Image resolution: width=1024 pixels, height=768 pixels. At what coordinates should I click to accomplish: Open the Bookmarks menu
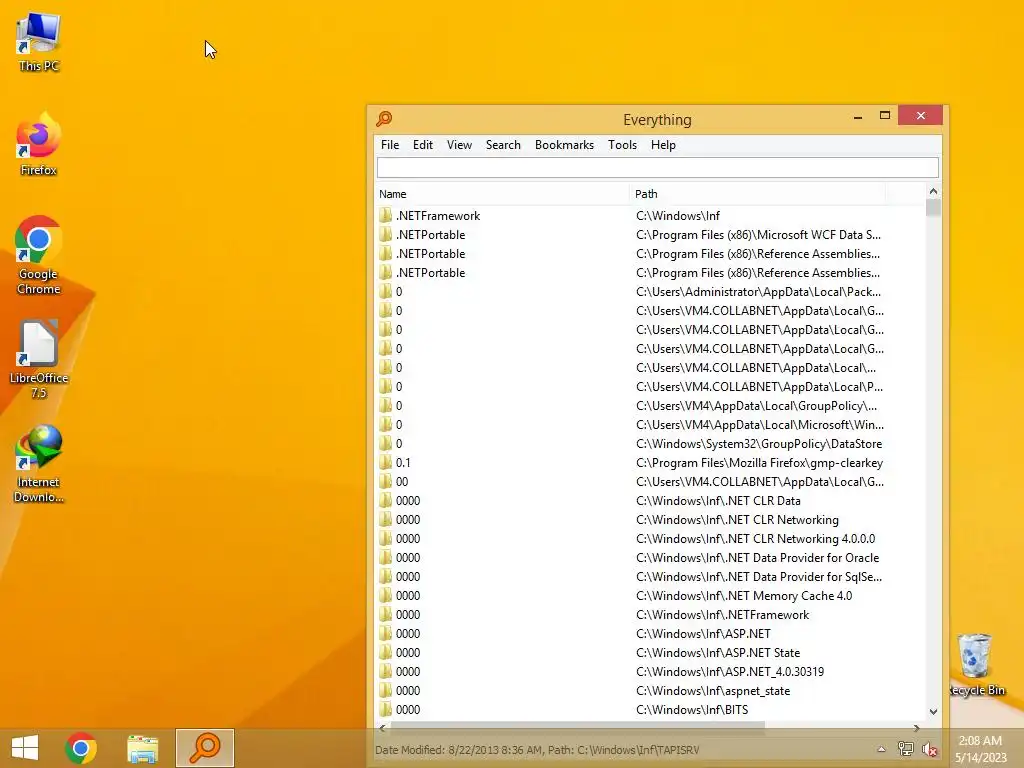564,145
